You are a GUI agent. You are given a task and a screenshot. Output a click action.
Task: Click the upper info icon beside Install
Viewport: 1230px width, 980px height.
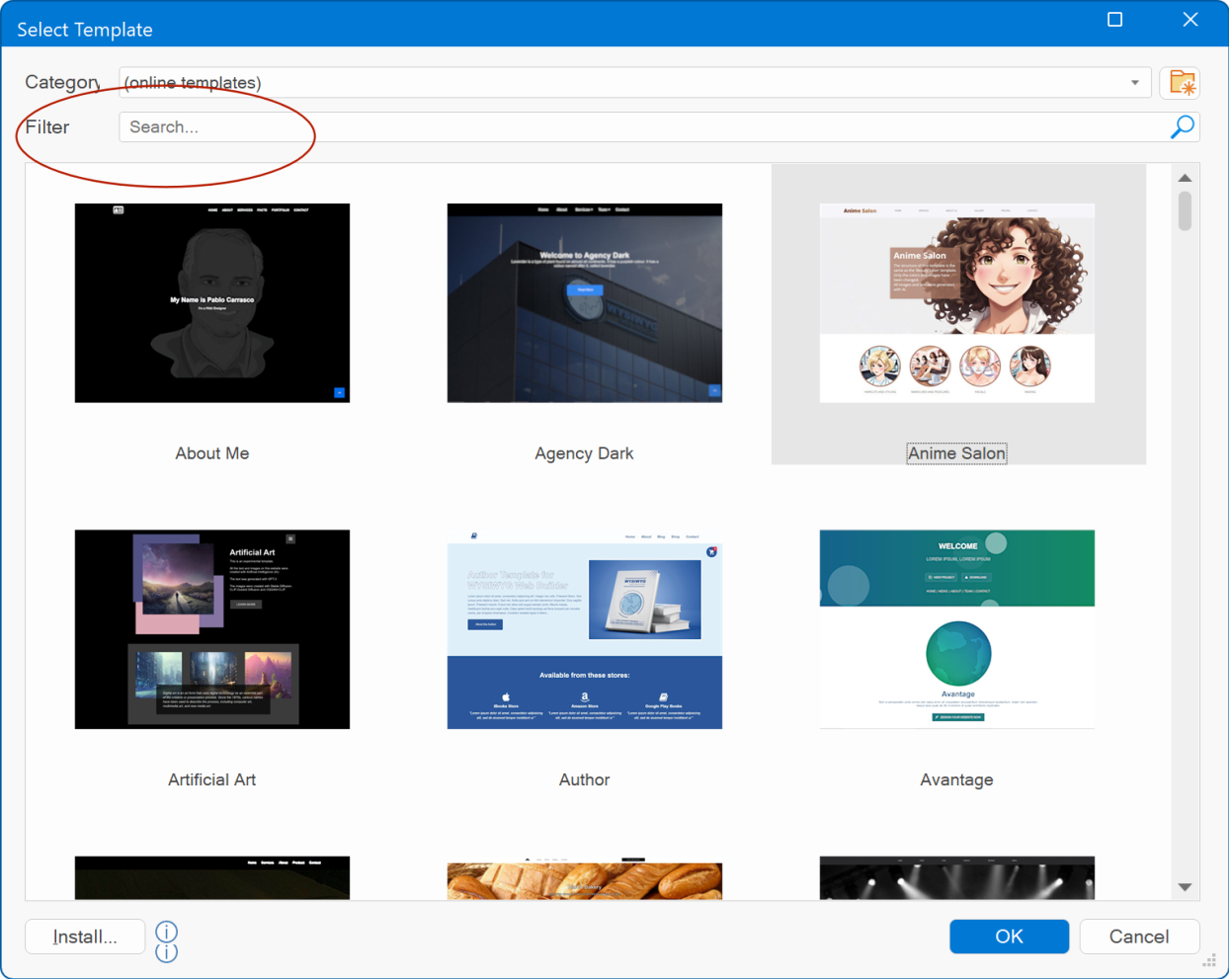[x=167, y=931]
